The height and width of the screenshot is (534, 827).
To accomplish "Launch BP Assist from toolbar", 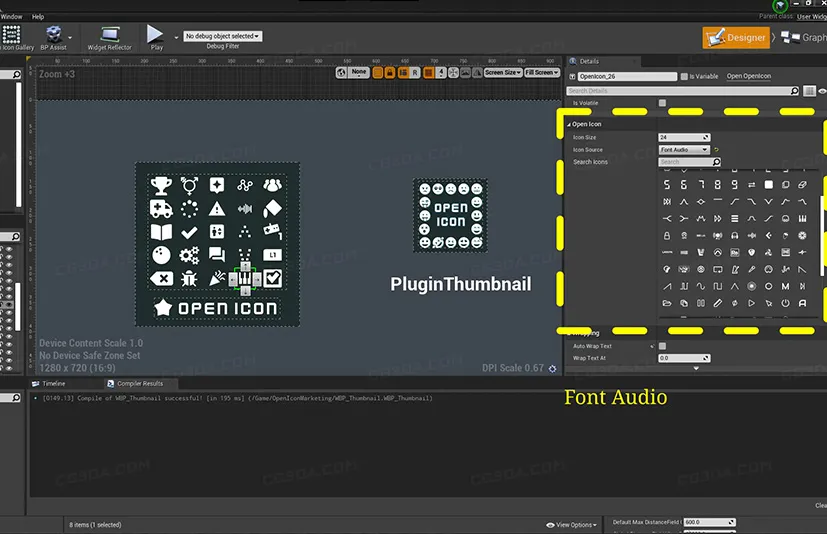I will [53, 38].
